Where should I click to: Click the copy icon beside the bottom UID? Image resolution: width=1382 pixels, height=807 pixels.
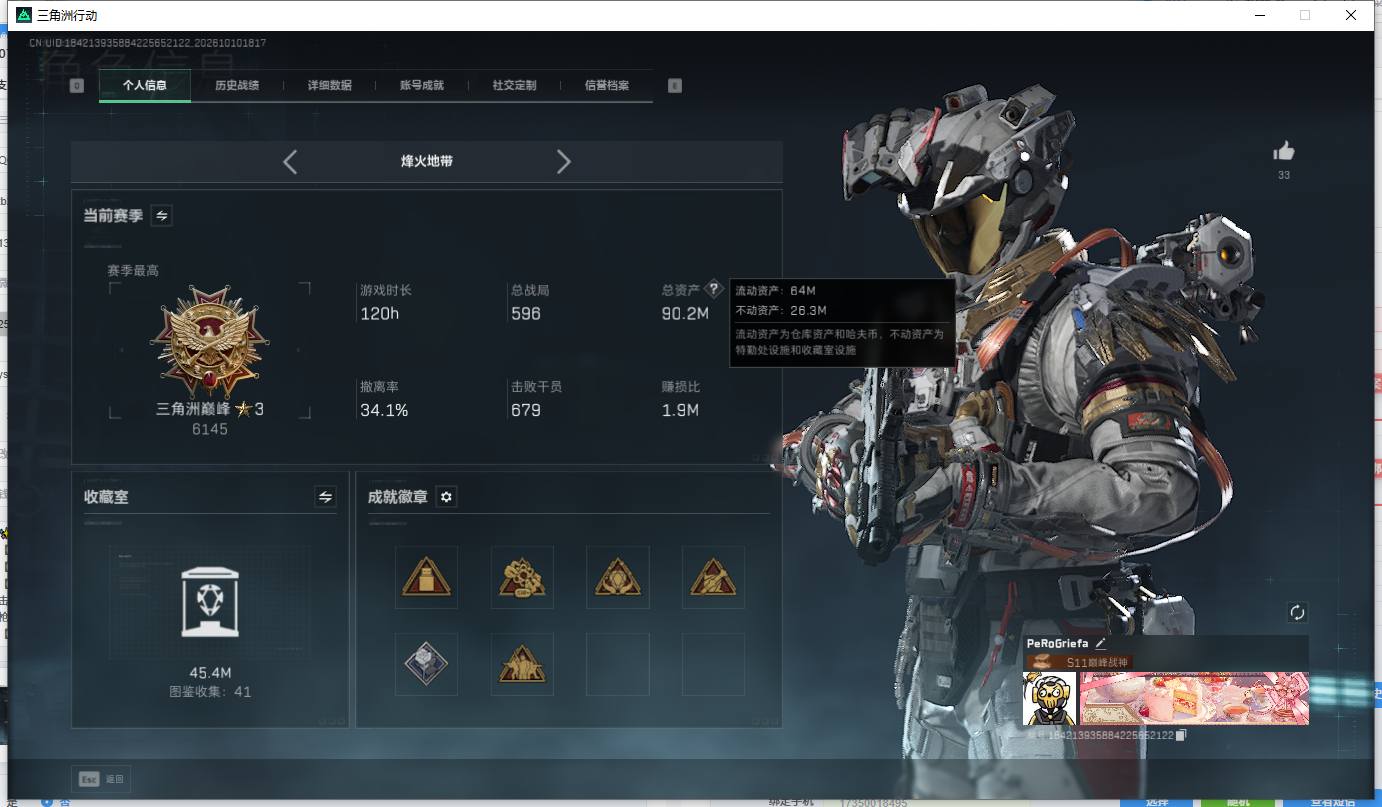tap(1181, 735)
